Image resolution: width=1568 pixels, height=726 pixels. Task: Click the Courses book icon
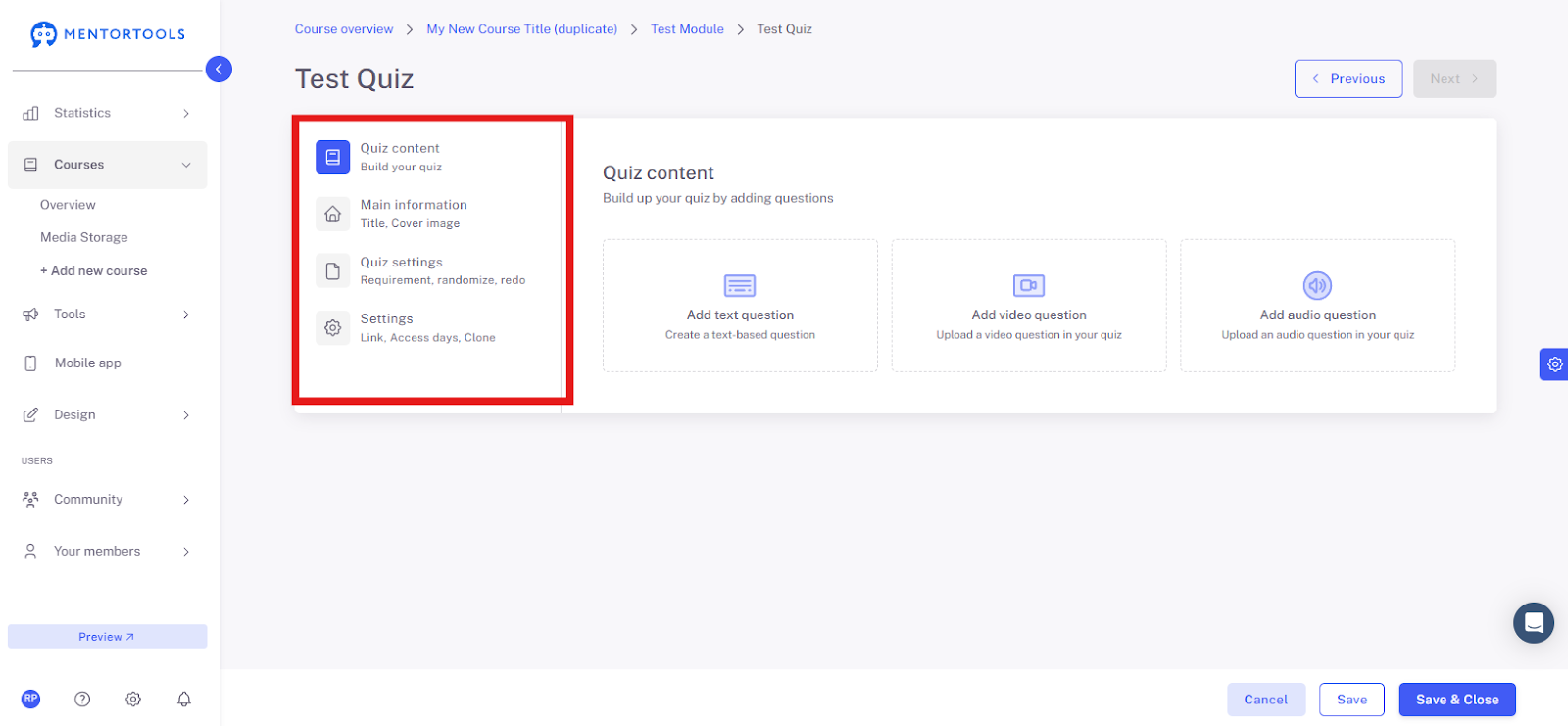click(x=30, y=165)
